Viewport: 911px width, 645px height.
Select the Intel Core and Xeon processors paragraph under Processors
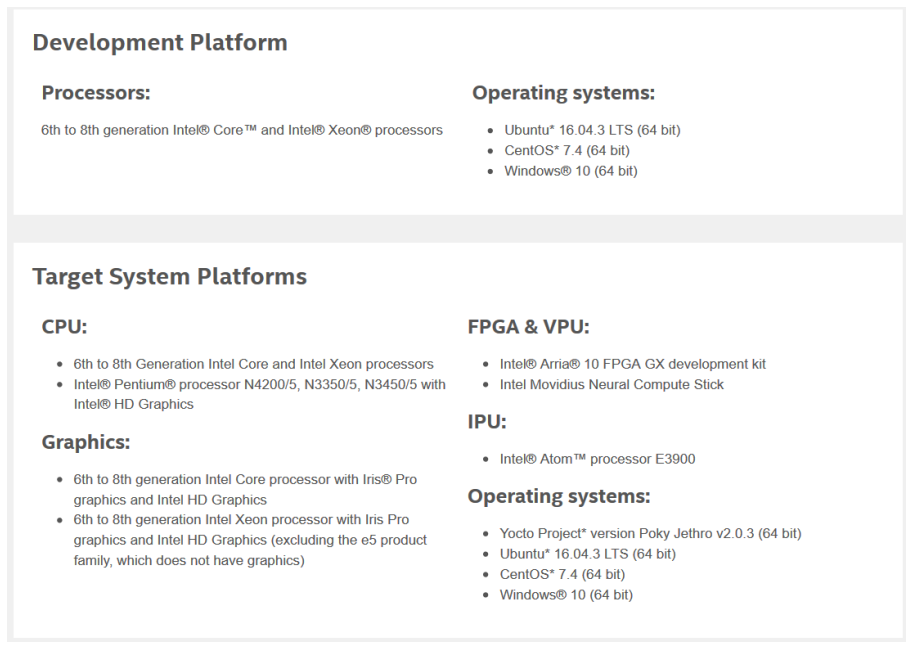tap(242, 130)
